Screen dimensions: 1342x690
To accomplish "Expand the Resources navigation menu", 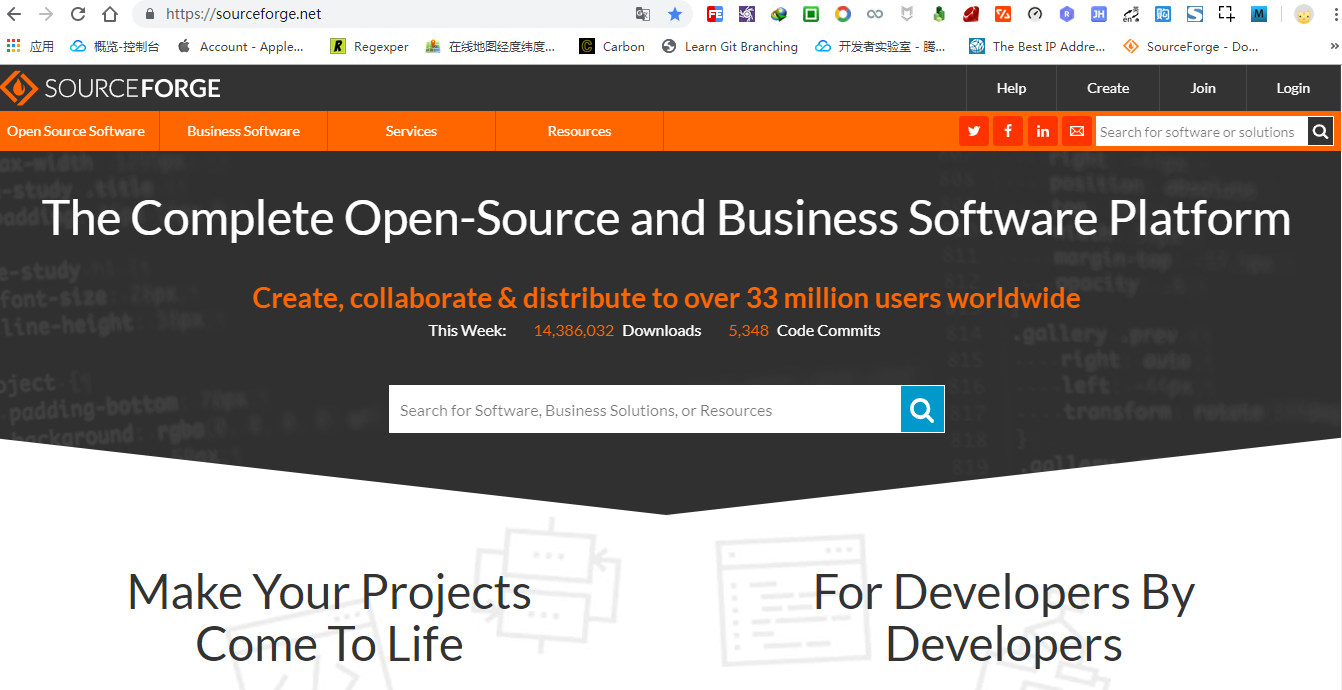I will [579, 131].
